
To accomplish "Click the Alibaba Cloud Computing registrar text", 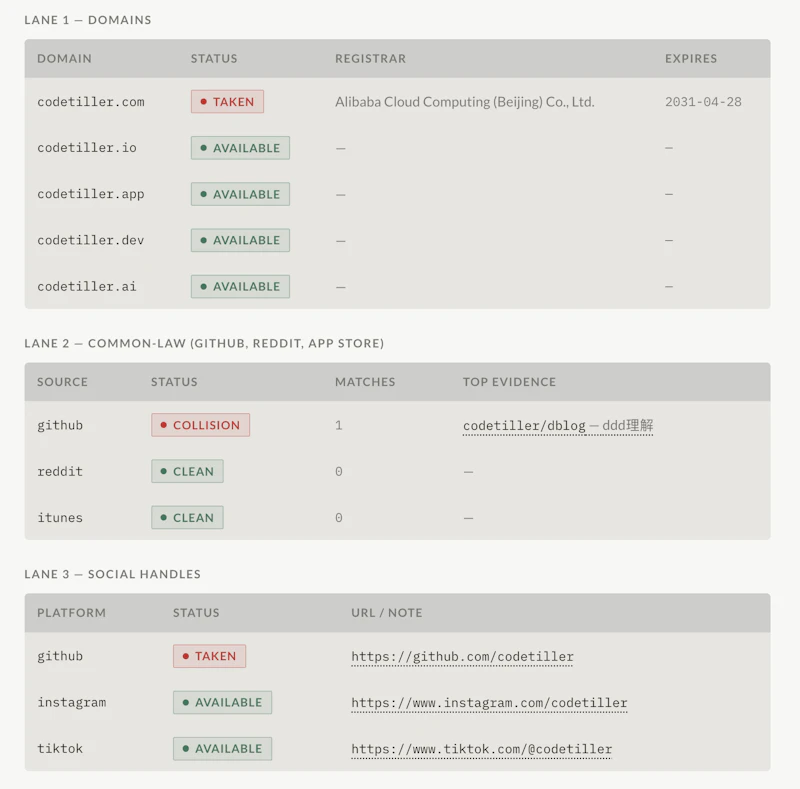I will point(465,102).
